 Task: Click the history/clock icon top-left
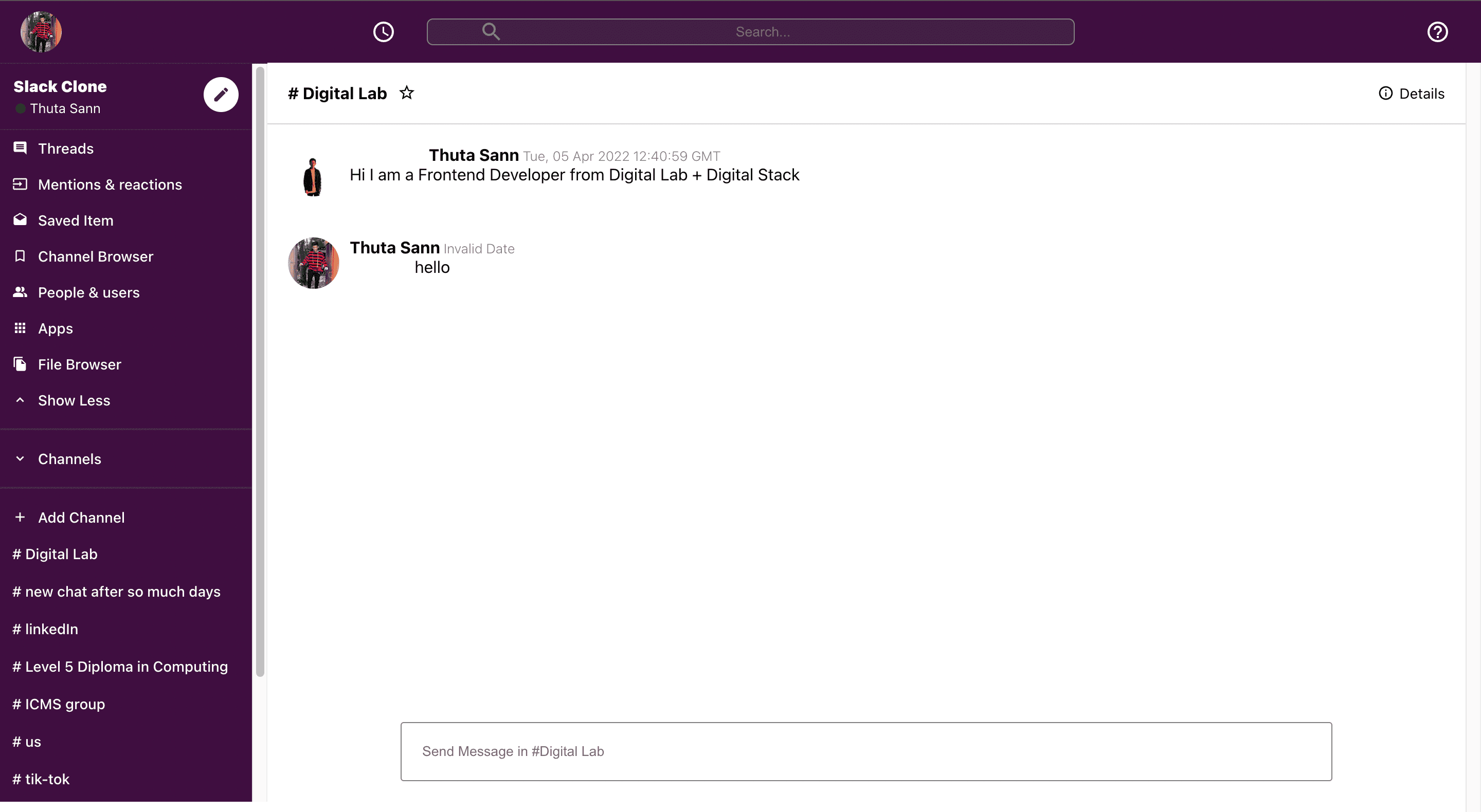[384, 31]
